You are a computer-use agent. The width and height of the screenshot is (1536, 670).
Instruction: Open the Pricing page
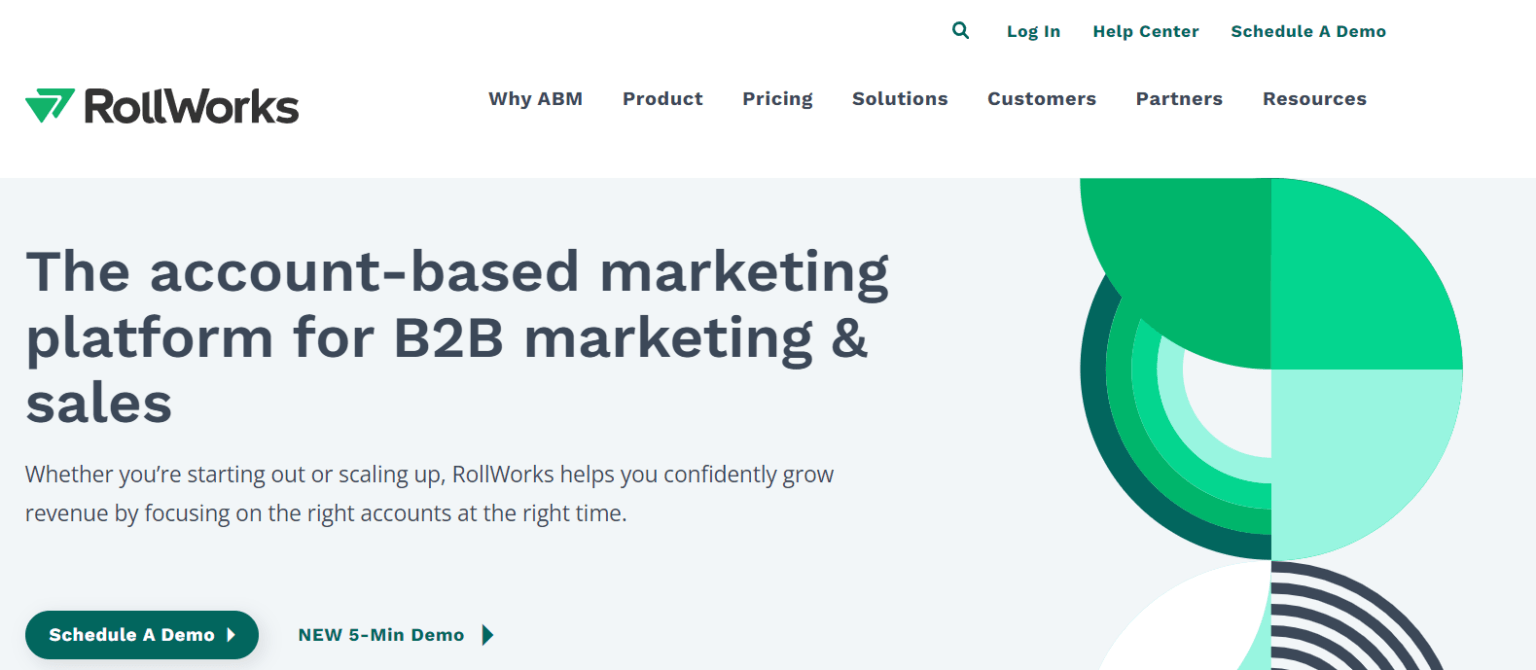click(777, 98)
